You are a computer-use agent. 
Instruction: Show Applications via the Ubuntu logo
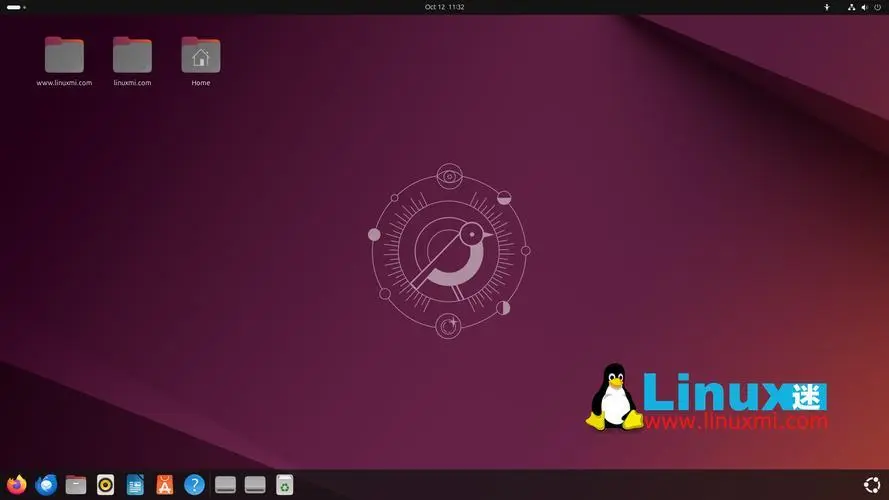(872, 485)
